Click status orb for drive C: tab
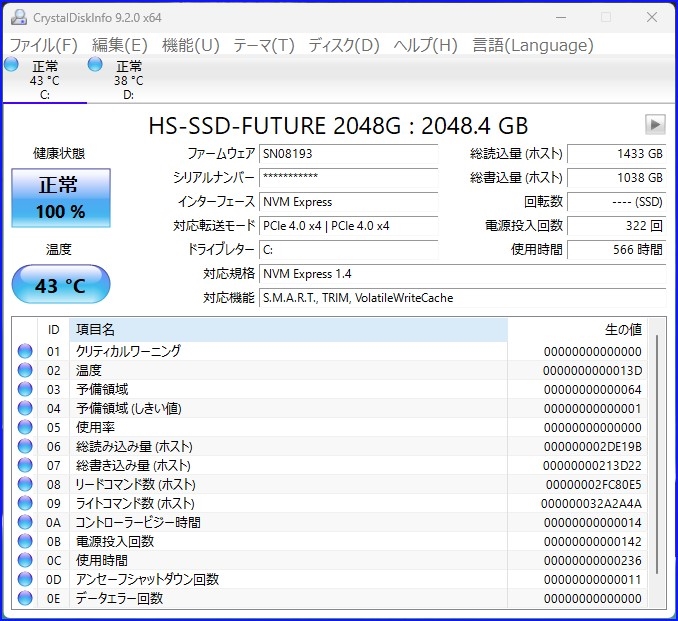The height and width of the screenshot is (621, 678). point(11,65)
